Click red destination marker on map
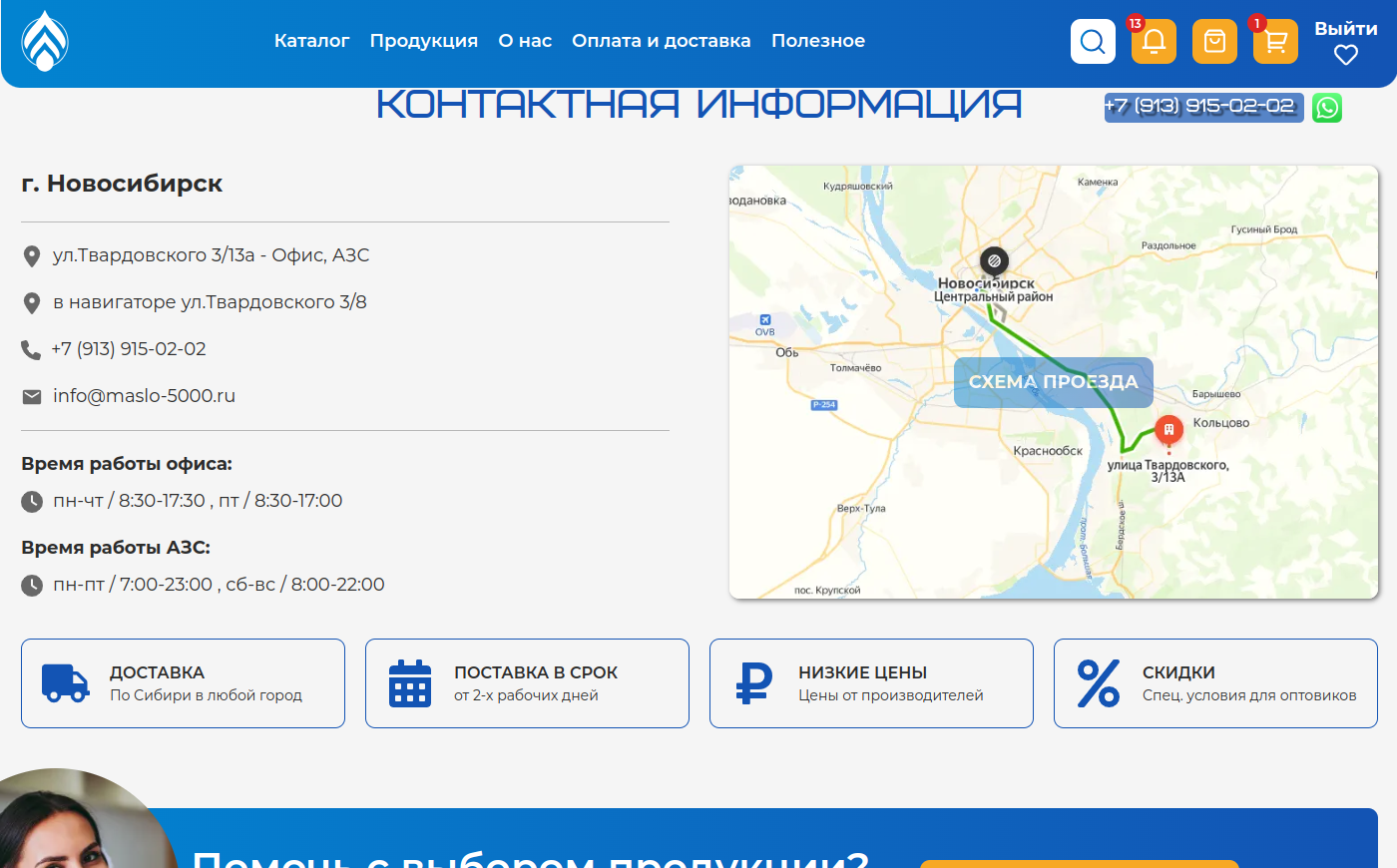 1168,431
